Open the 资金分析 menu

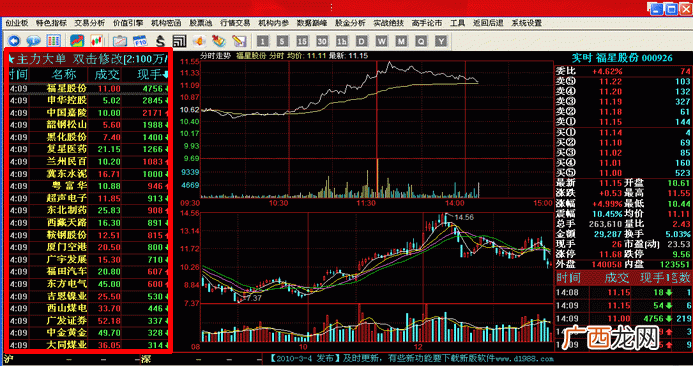[x=350, y=23]
